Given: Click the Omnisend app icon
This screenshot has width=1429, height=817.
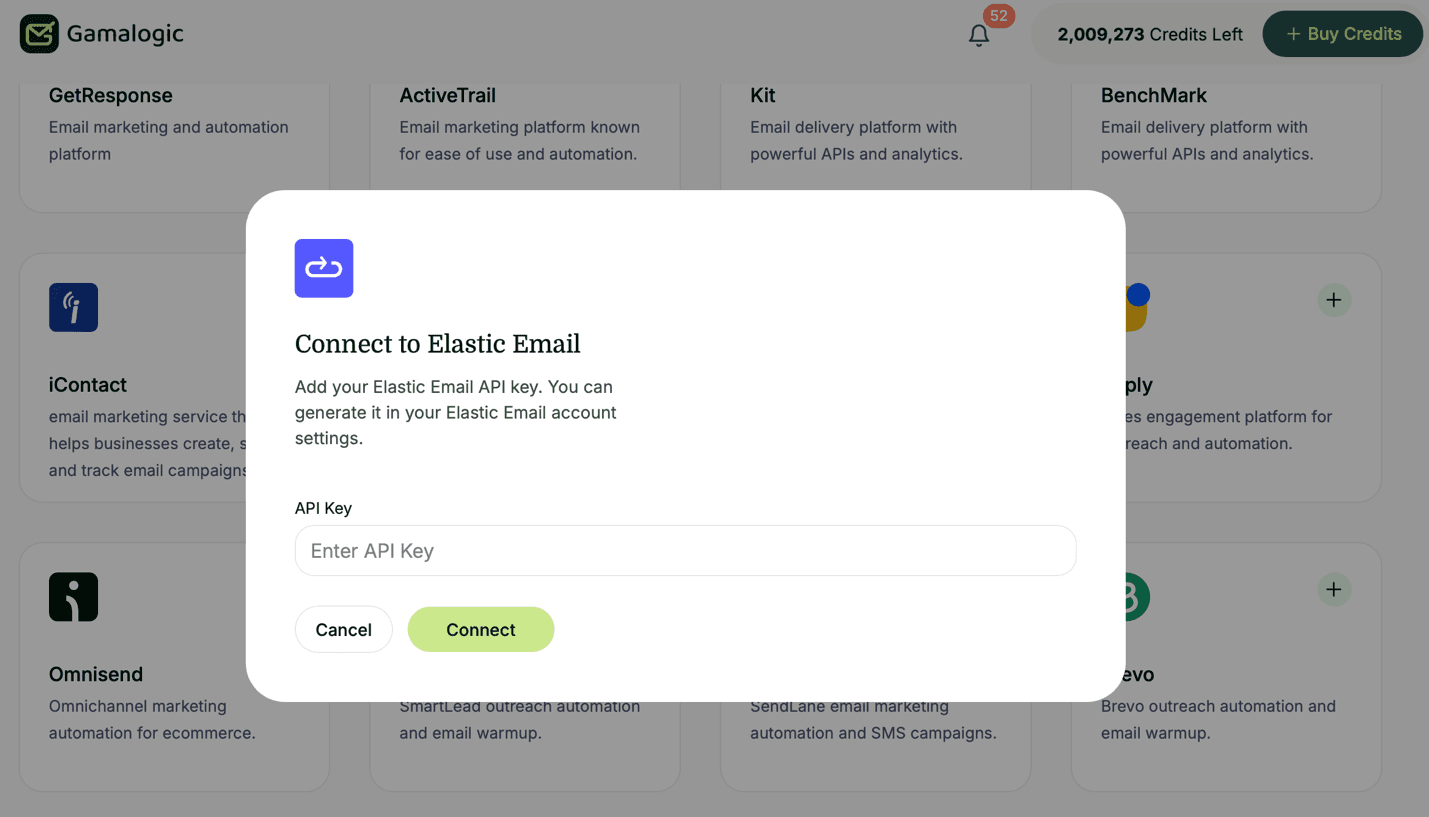Looking at the screenshot, I should (x=73, y=597).
